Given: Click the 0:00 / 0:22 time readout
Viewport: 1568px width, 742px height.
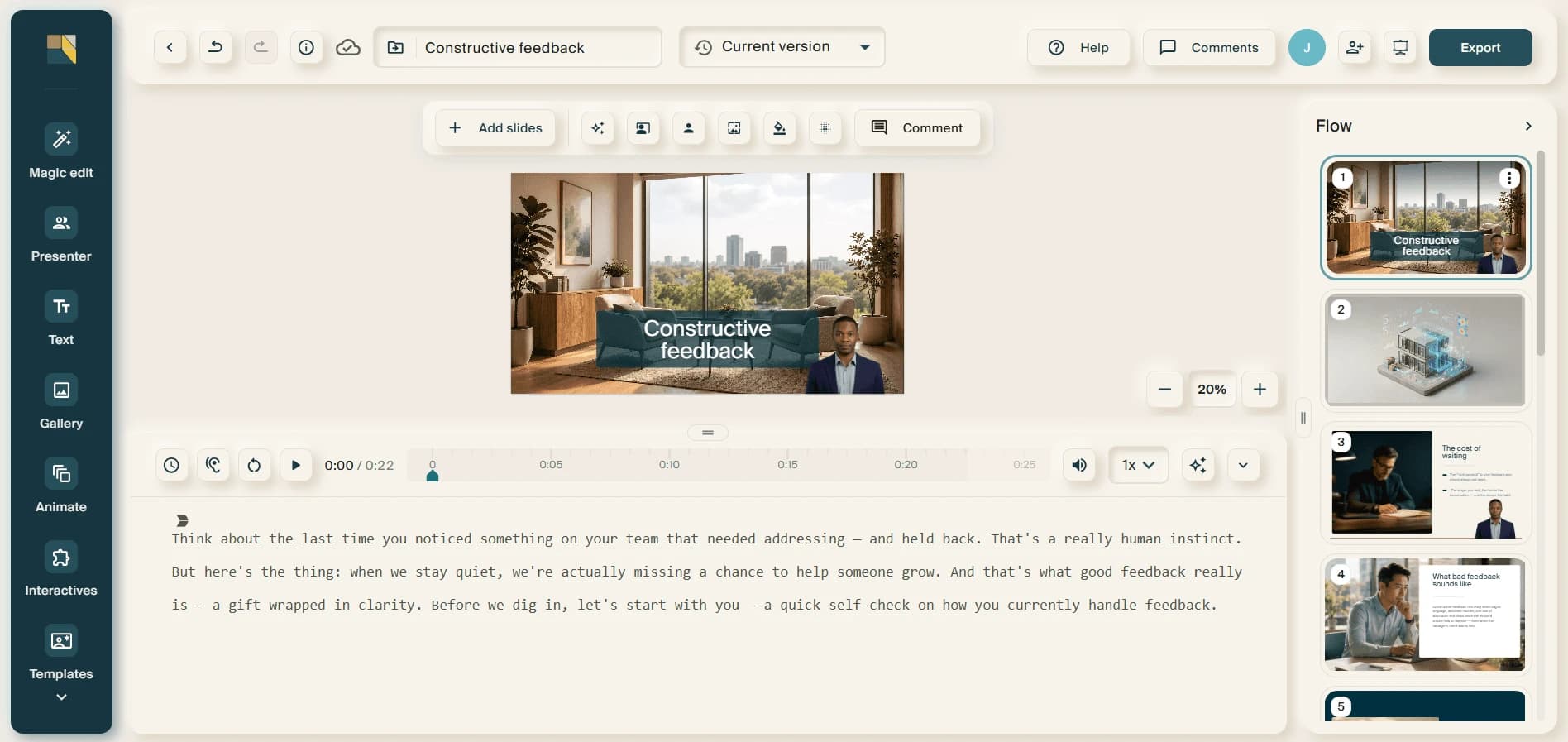Looking at the screenshot, I should coord(359,465).
